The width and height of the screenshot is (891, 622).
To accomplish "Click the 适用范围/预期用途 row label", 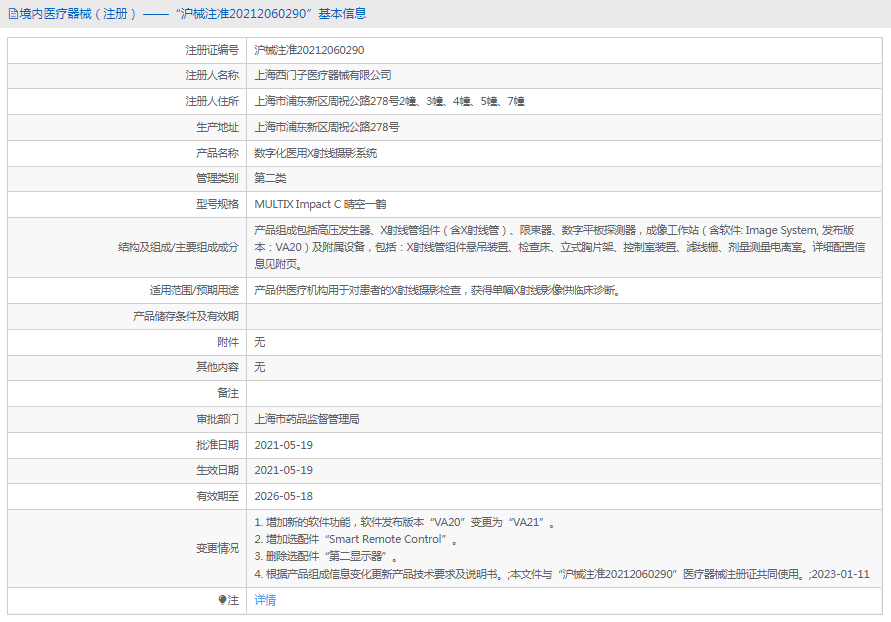I will point(194,290).
